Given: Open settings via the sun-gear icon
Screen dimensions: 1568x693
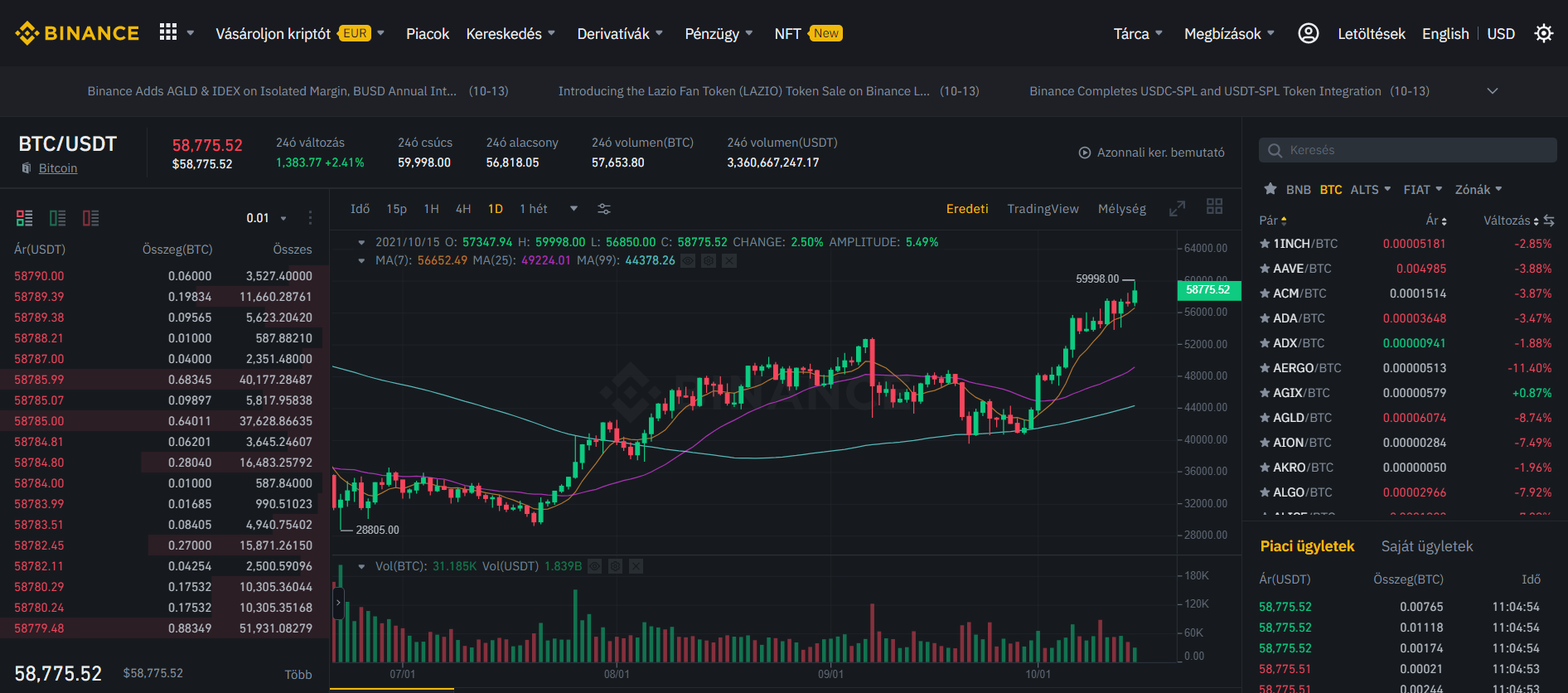Looking at the screenshot, I should (1544, 33).
